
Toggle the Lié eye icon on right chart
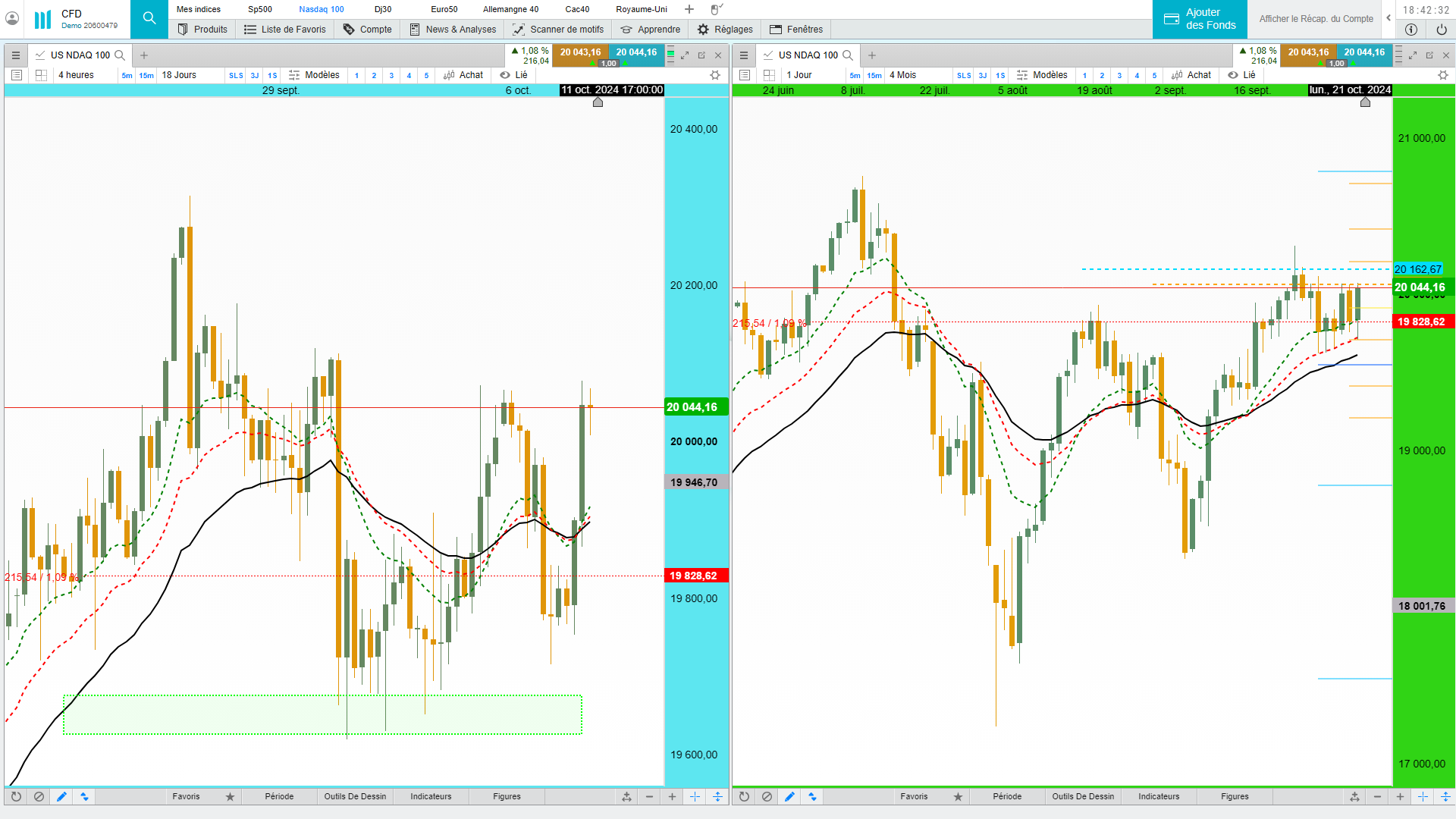coord(1233,75)
